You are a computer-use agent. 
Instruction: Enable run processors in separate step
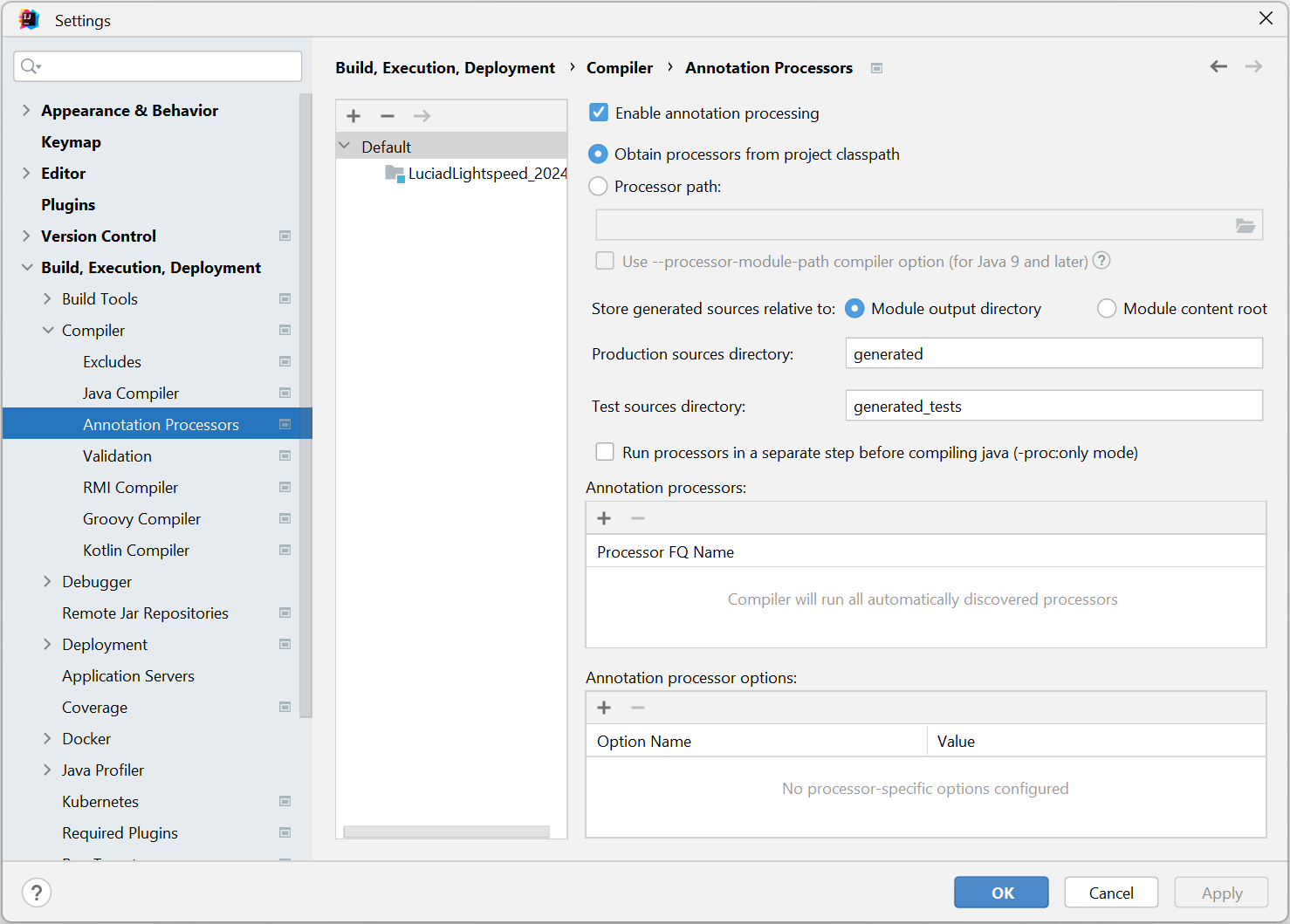click(x=605, y=452)
